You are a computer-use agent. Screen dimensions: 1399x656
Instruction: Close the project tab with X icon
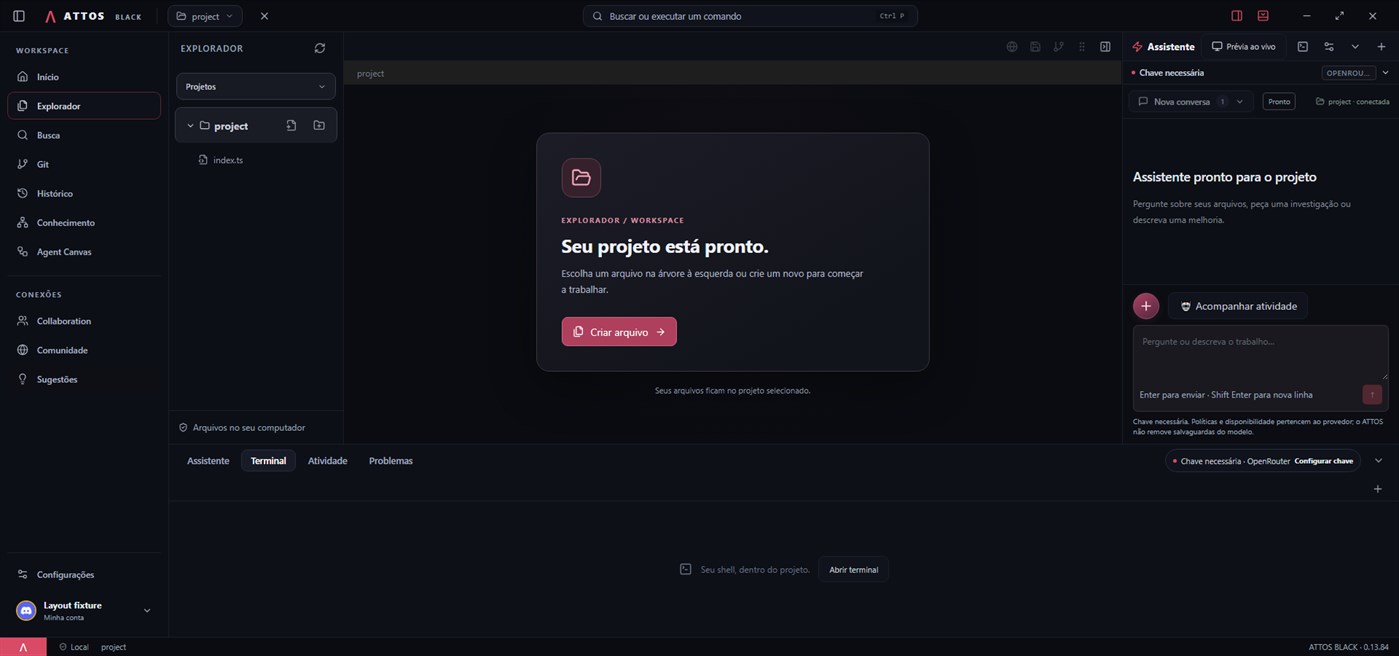pyautogui.click(x=264, y=16)
